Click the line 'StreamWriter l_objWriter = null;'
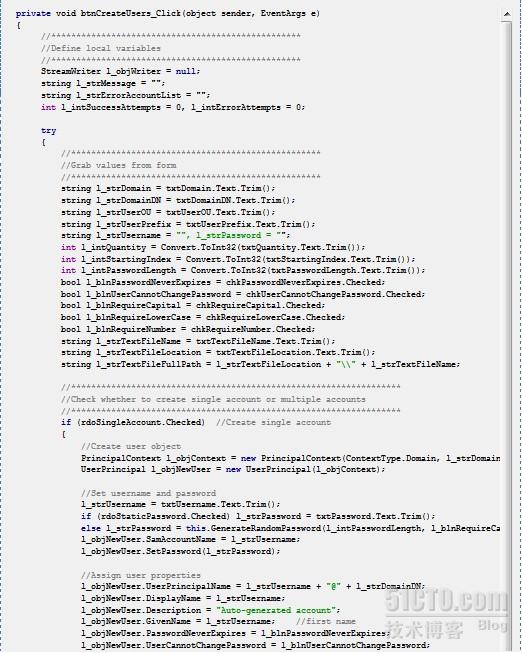This screenshot has height=653, width=522. tap(121, 72)
